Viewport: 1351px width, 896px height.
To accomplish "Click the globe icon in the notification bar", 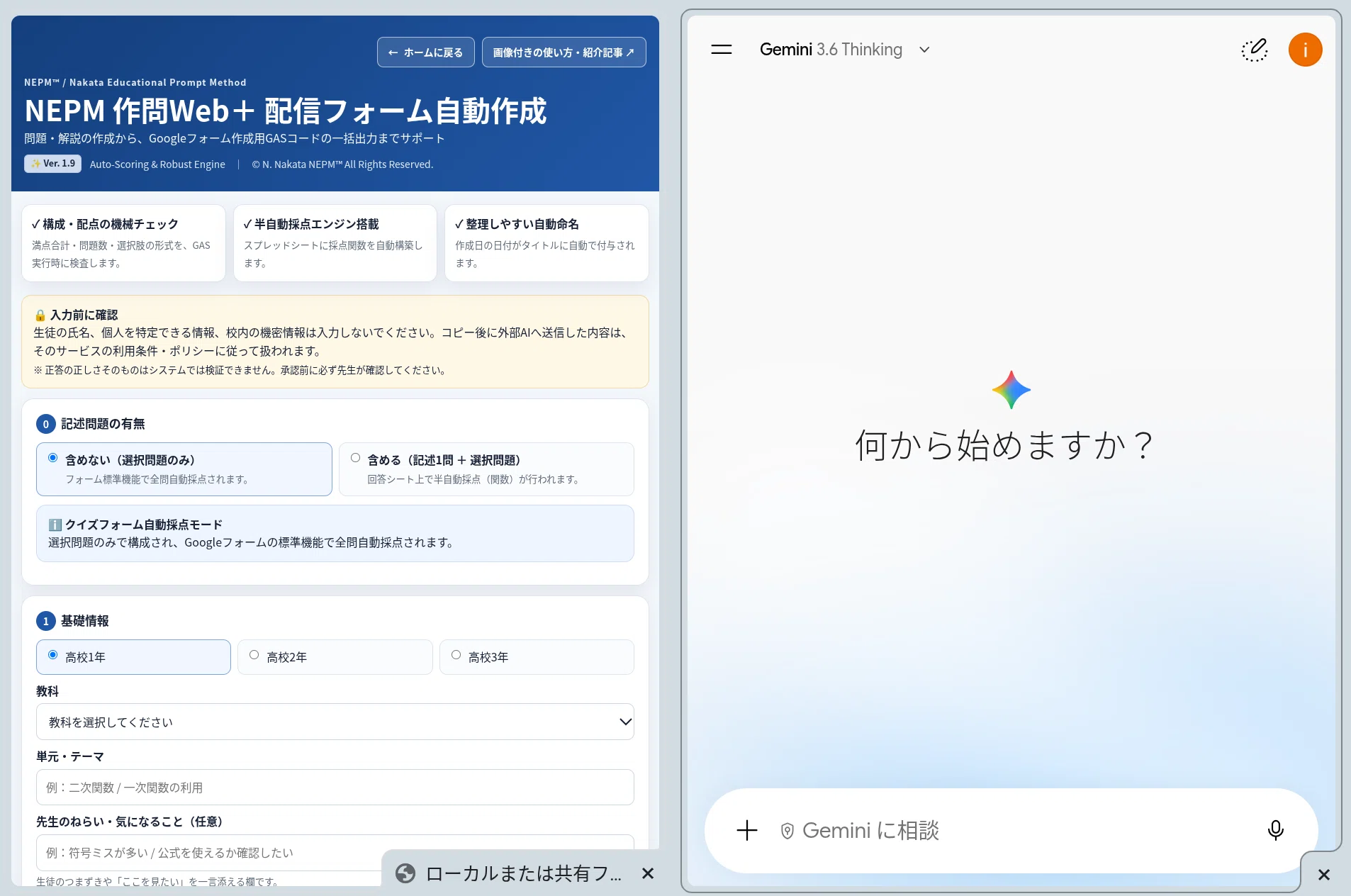I will [x=405, y=873].
